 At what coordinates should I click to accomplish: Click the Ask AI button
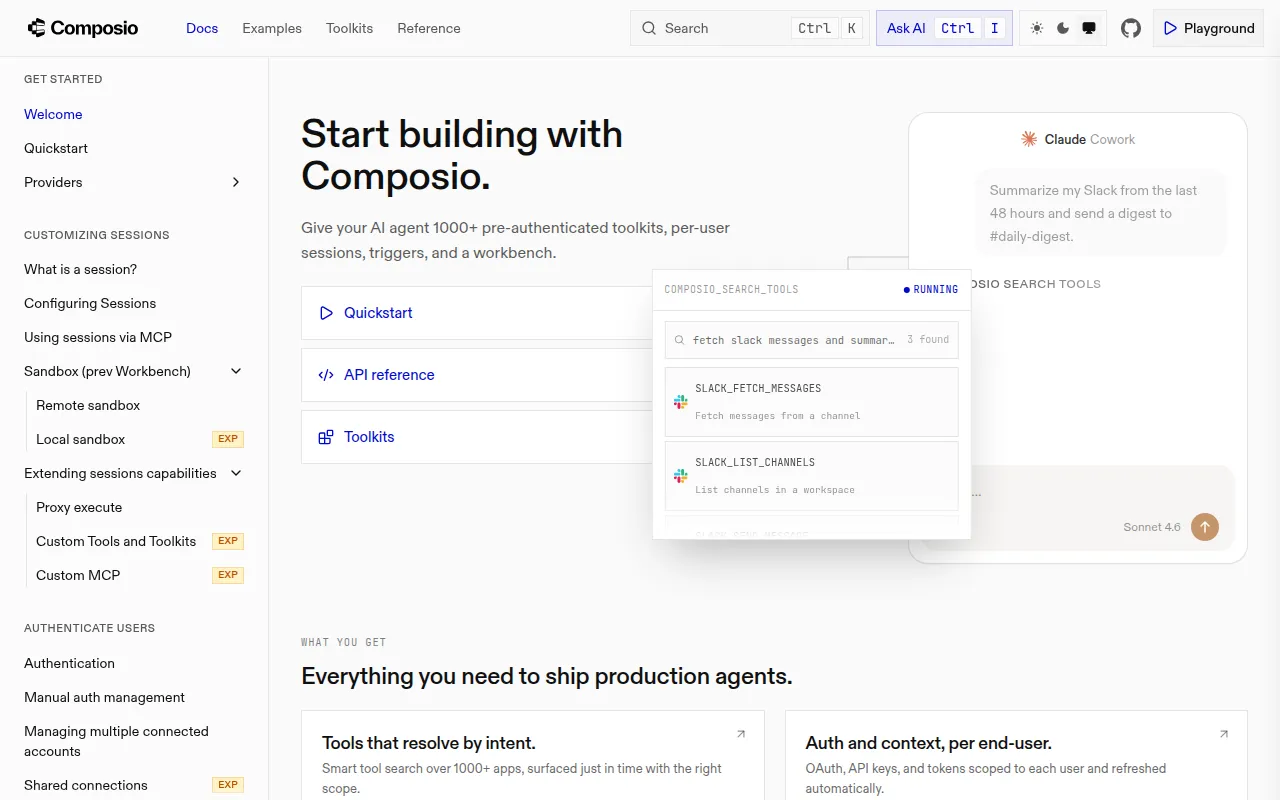(x=944, y=28)
